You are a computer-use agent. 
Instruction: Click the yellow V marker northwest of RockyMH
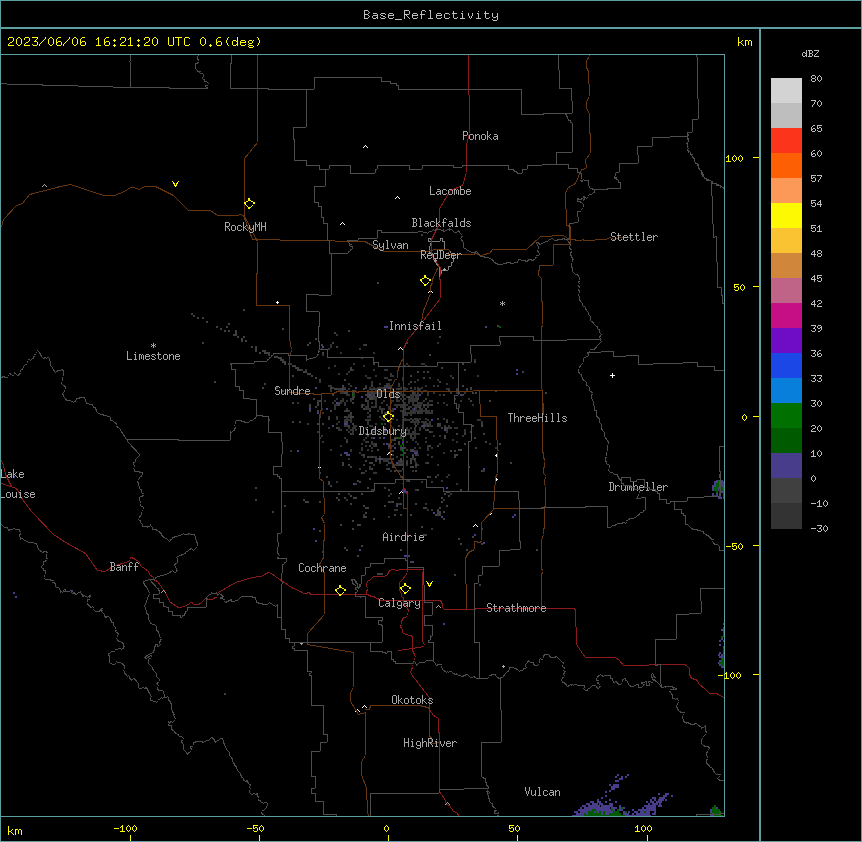175,184
